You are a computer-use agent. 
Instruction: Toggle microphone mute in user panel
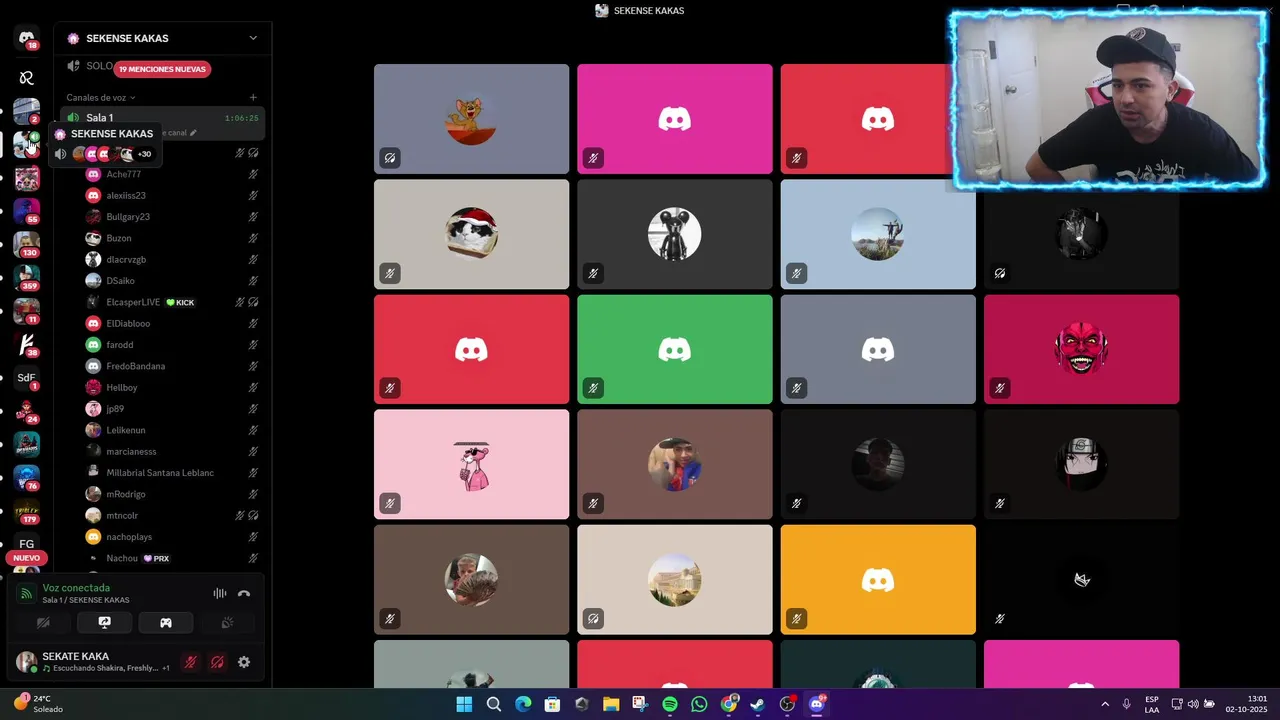(x=190, y=662)
